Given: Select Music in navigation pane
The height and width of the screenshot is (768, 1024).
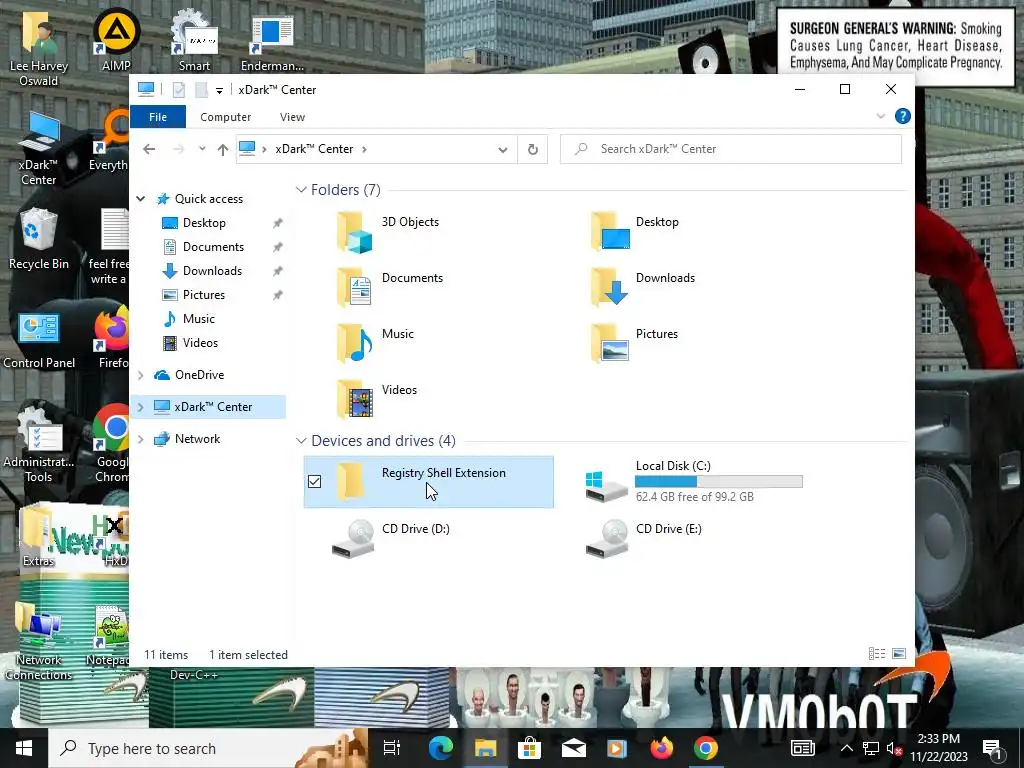Looking at the screenshot, I should click(199, 319).
